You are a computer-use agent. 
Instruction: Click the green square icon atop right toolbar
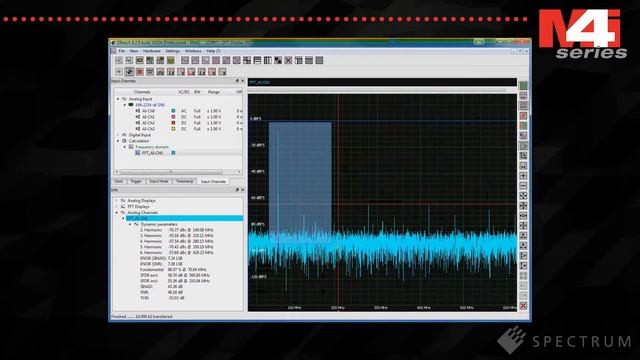523,86
